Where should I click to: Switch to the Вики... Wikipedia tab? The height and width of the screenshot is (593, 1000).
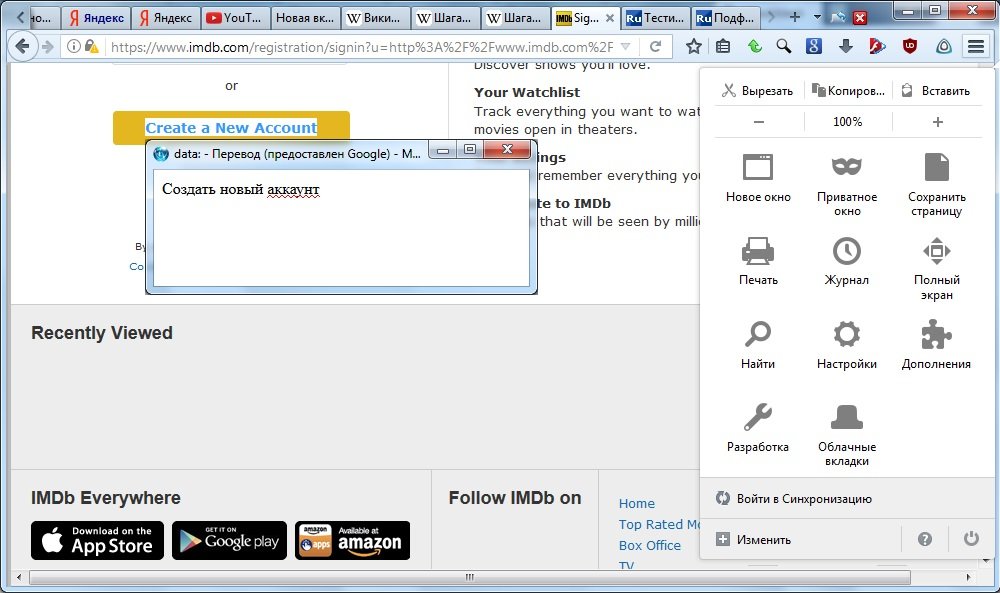click(x=376, y=18)
